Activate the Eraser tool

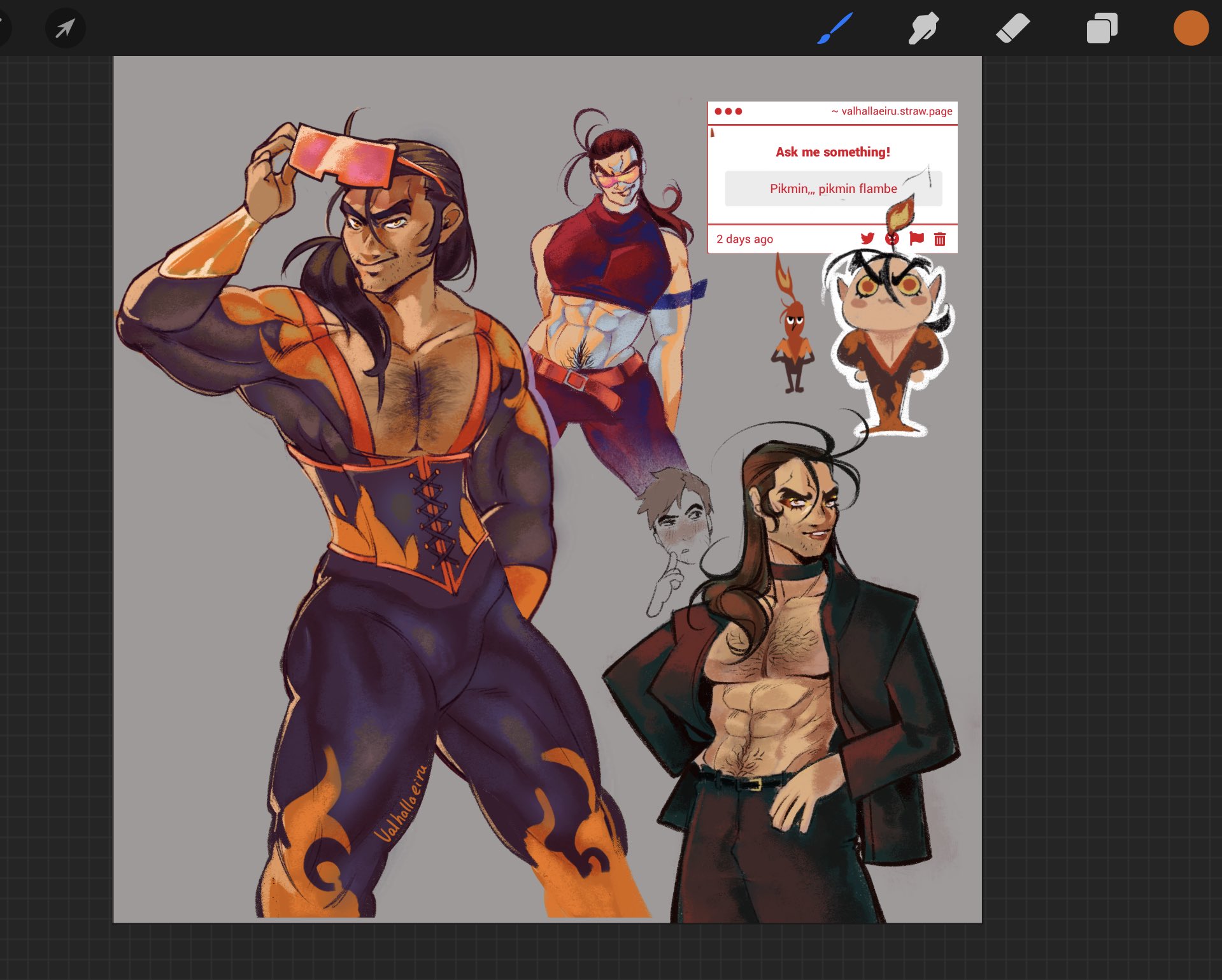point(1012,29)
